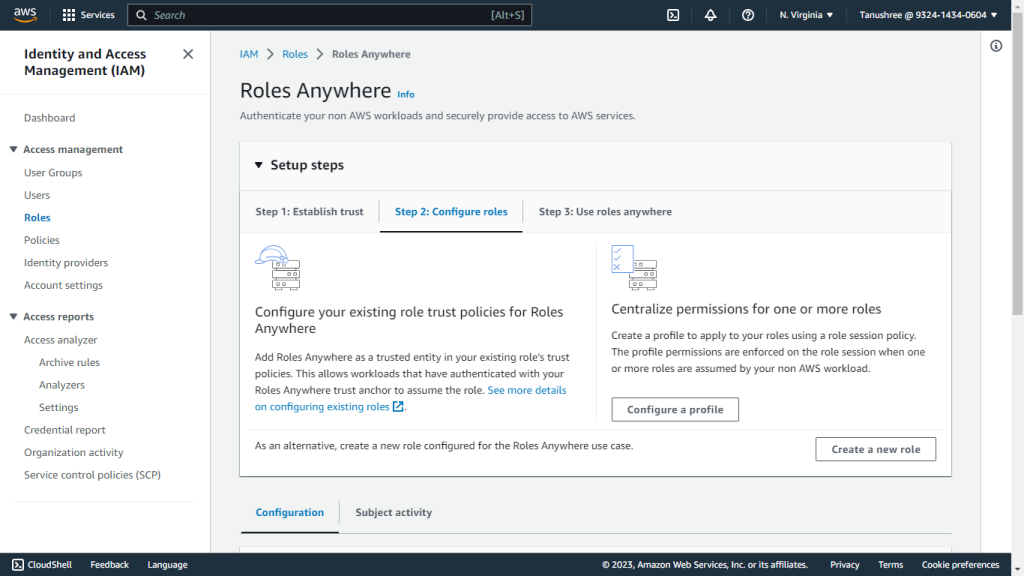The height and width of the screenshot is (576, 1024).
Task: Open Access analyzer in the sidebar
Action: [x=61, y=340]
